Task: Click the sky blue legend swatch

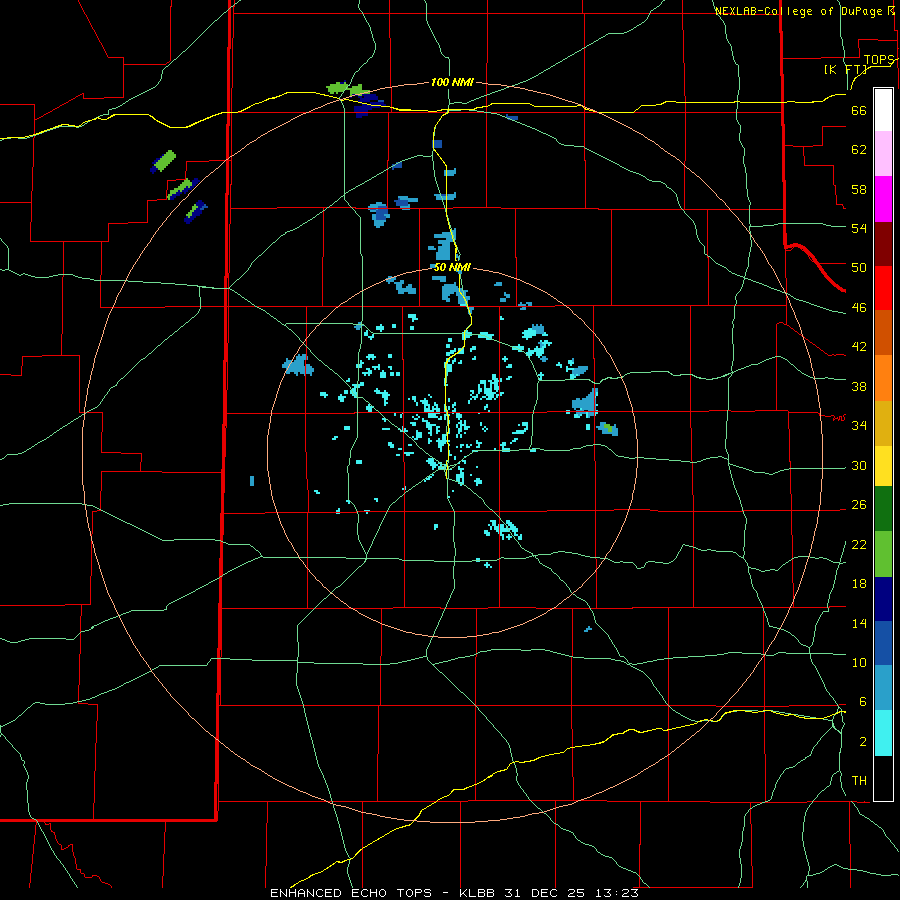Action: click(883, 688)
